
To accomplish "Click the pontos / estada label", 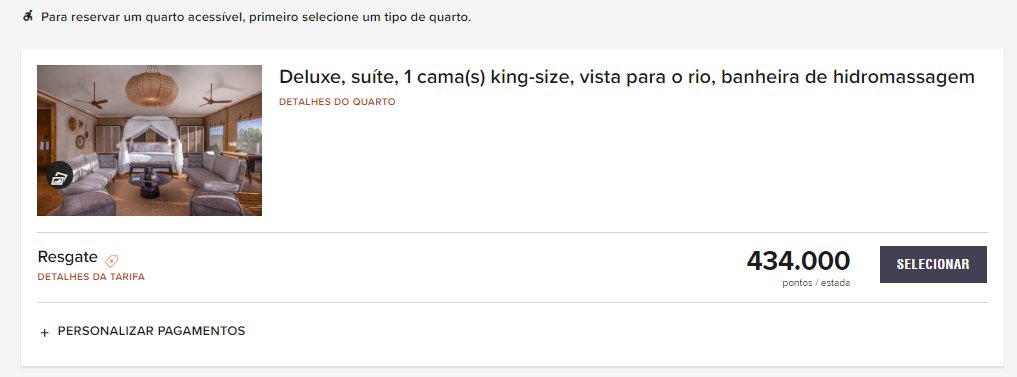I will 816,283.
